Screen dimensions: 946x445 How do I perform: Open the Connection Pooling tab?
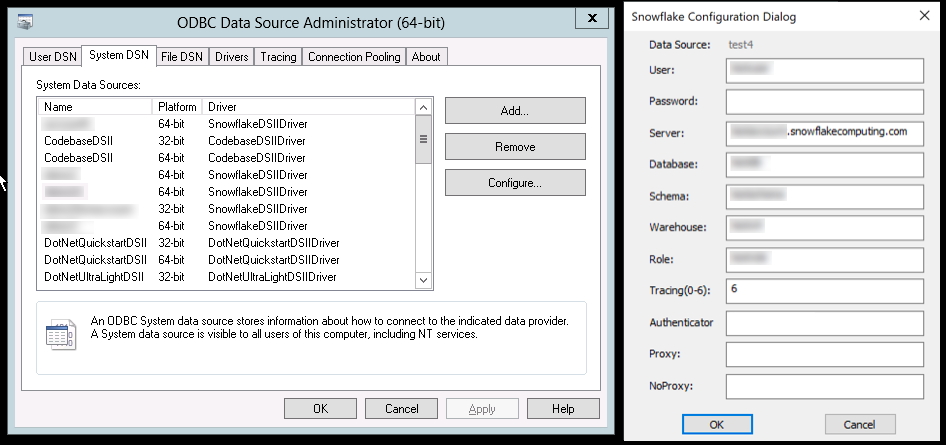[354, 57]
